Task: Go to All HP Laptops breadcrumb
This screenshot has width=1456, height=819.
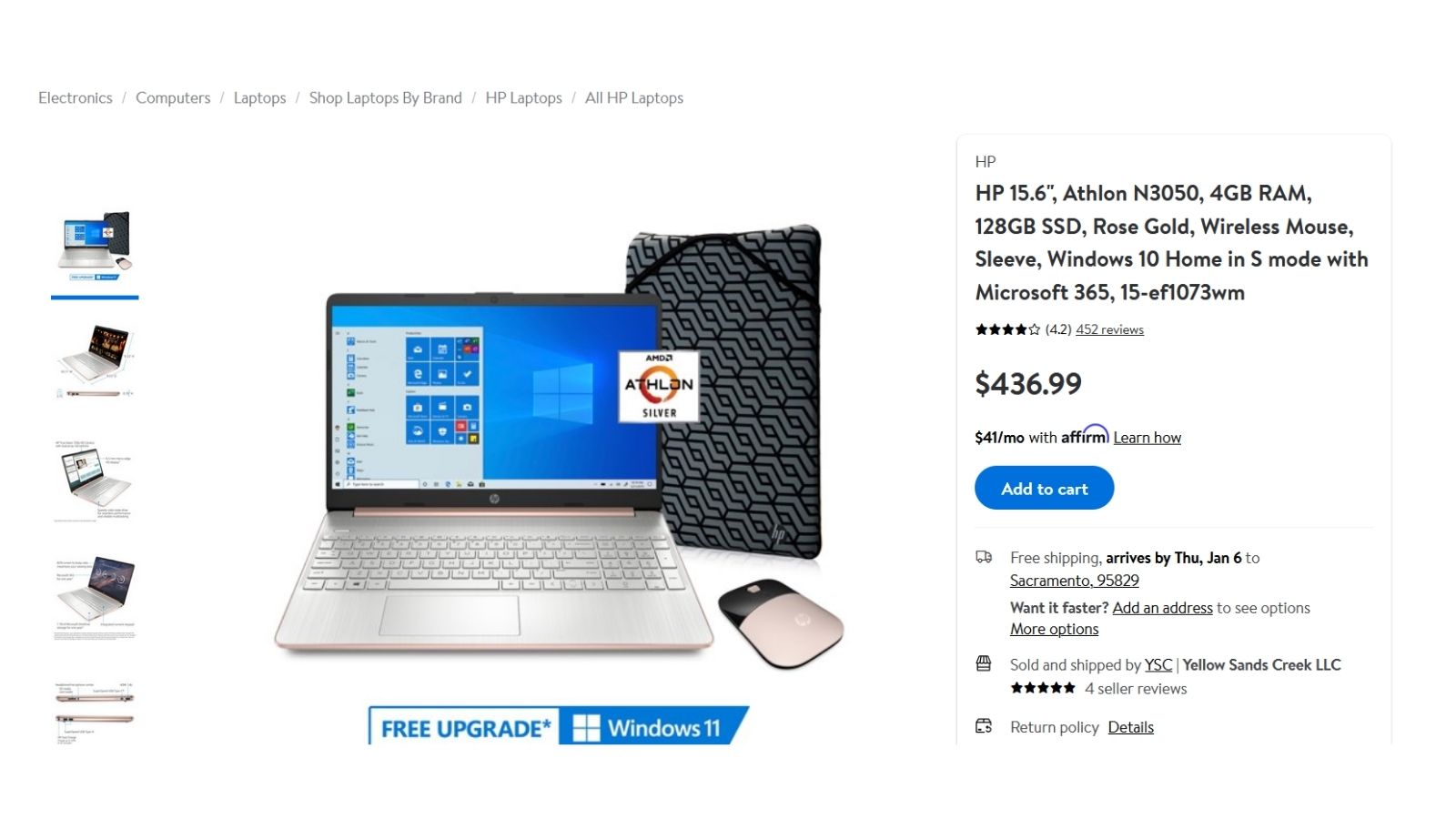Action: click(x=634, y=97)
